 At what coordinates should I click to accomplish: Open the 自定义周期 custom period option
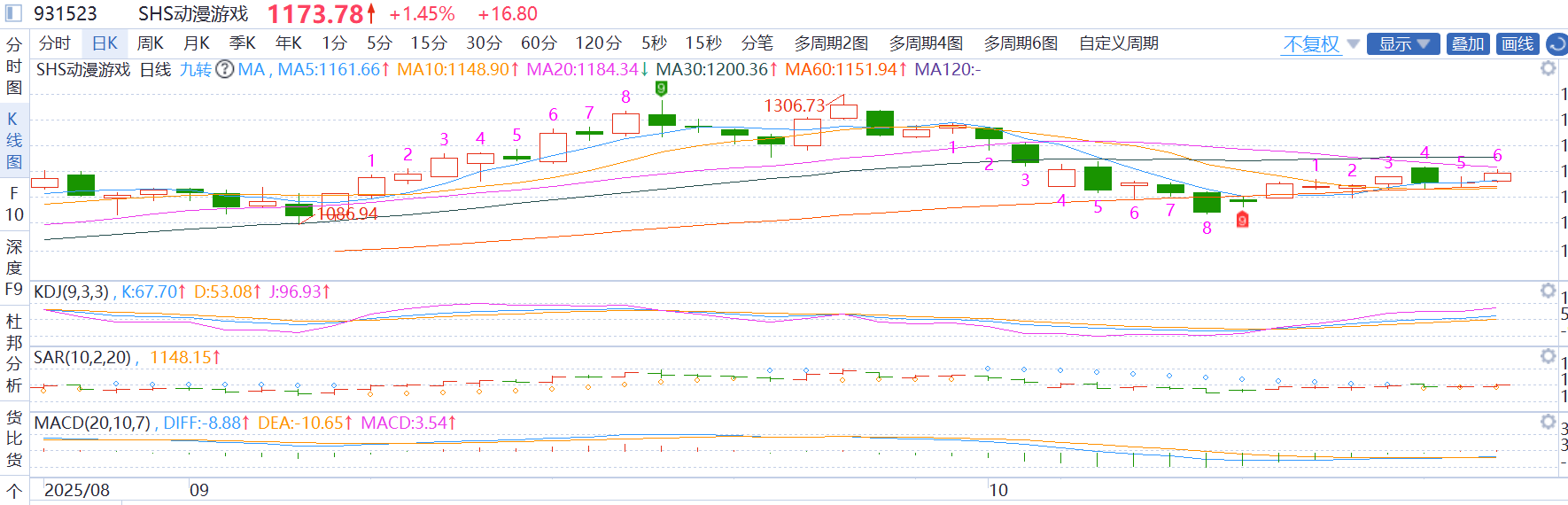[1119, 43]
